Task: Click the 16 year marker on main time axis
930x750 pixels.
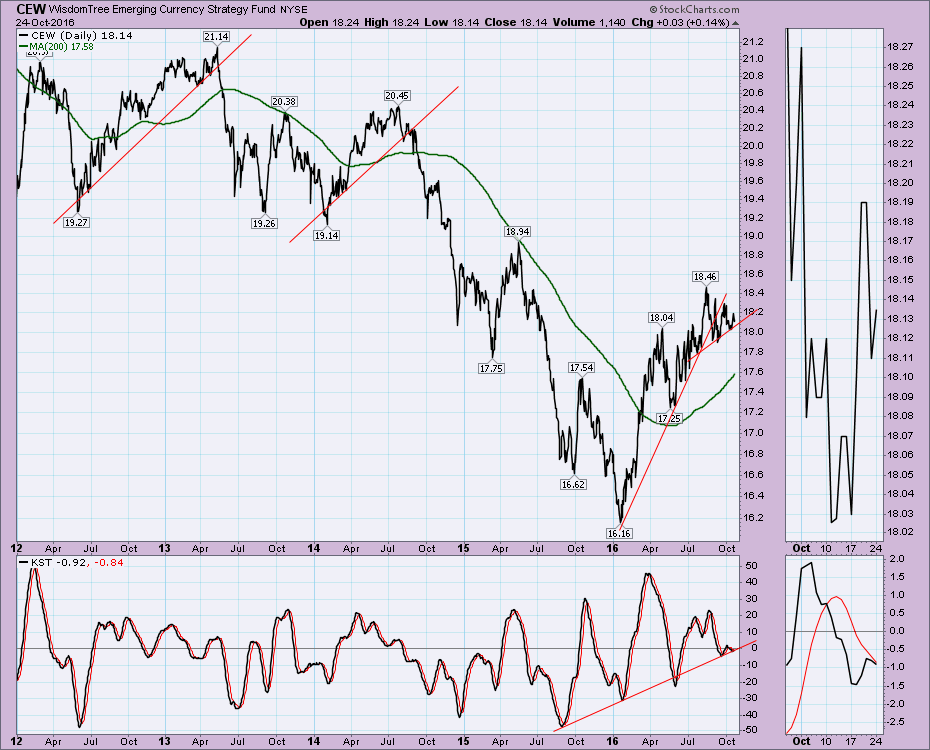Action: pos(613,548)
